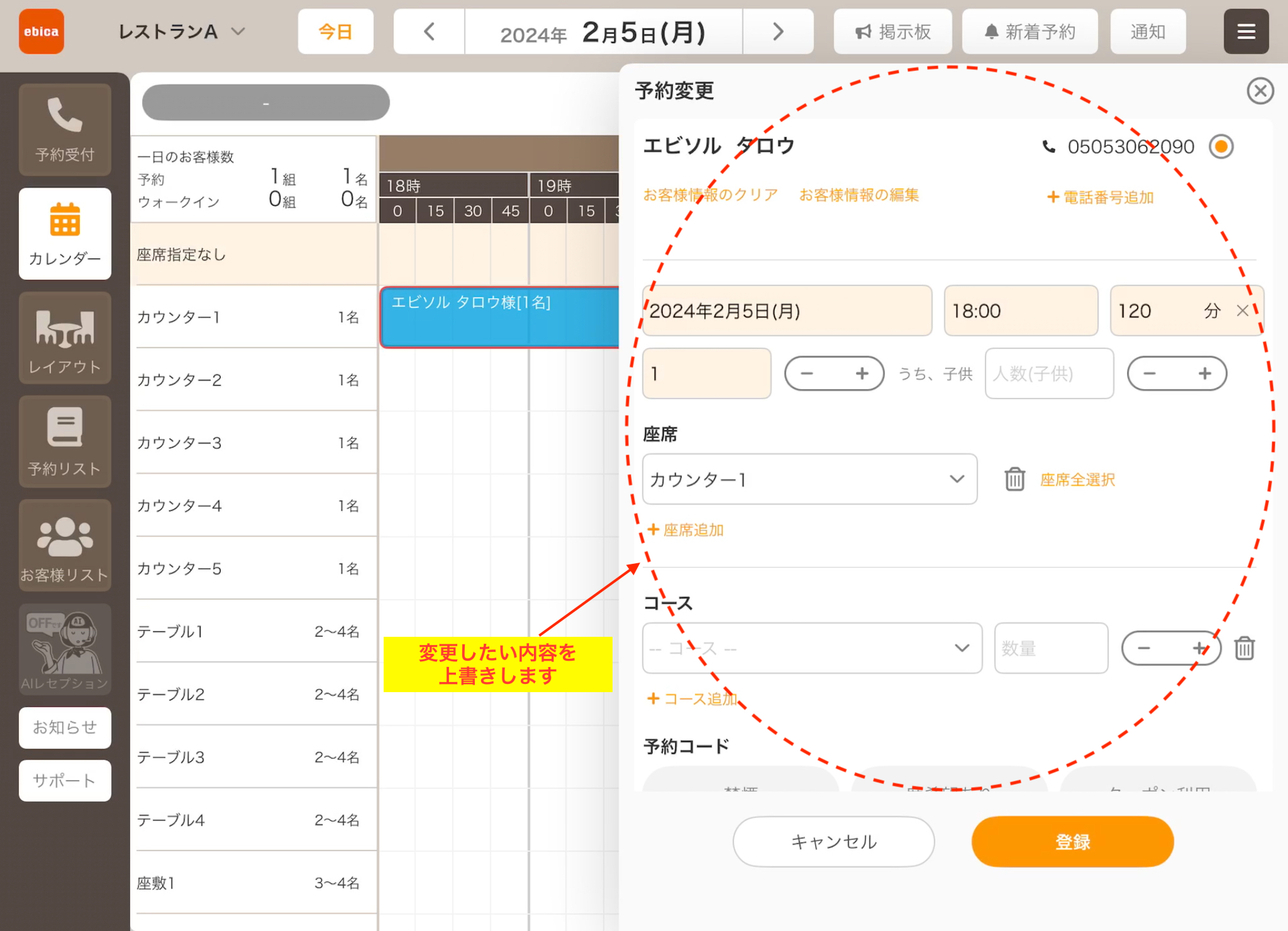The image size is (1288, 931).
Task: Click the テーブル4 row
Action: [255, 820]
